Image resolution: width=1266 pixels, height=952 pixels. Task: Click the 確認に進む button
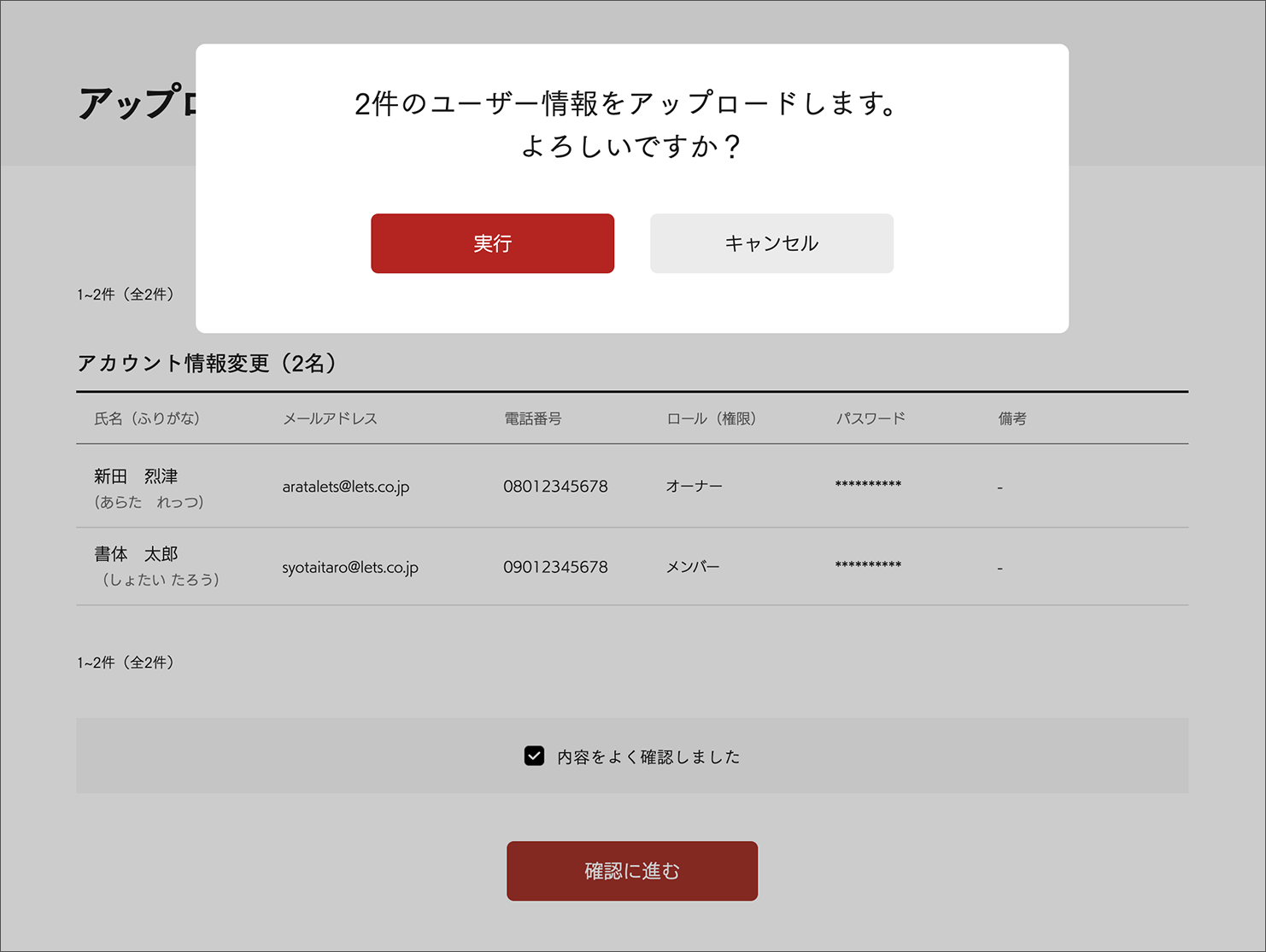pos(631,871)
